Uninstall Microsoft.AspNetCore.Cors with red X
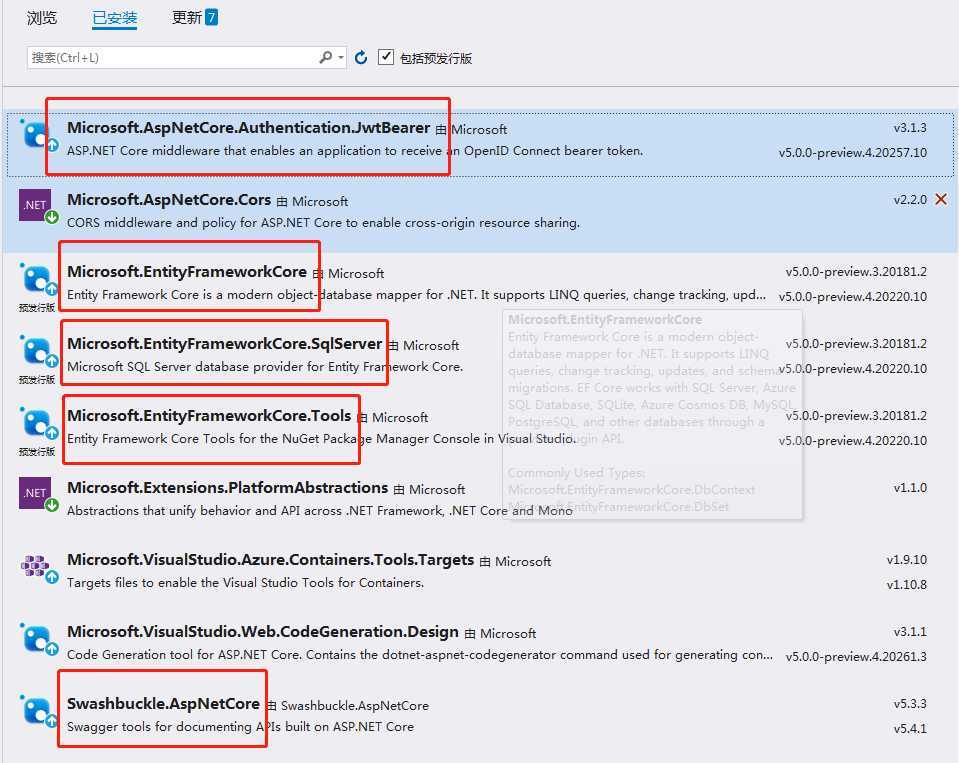This screenshot has width=959, height=763. 941,199
